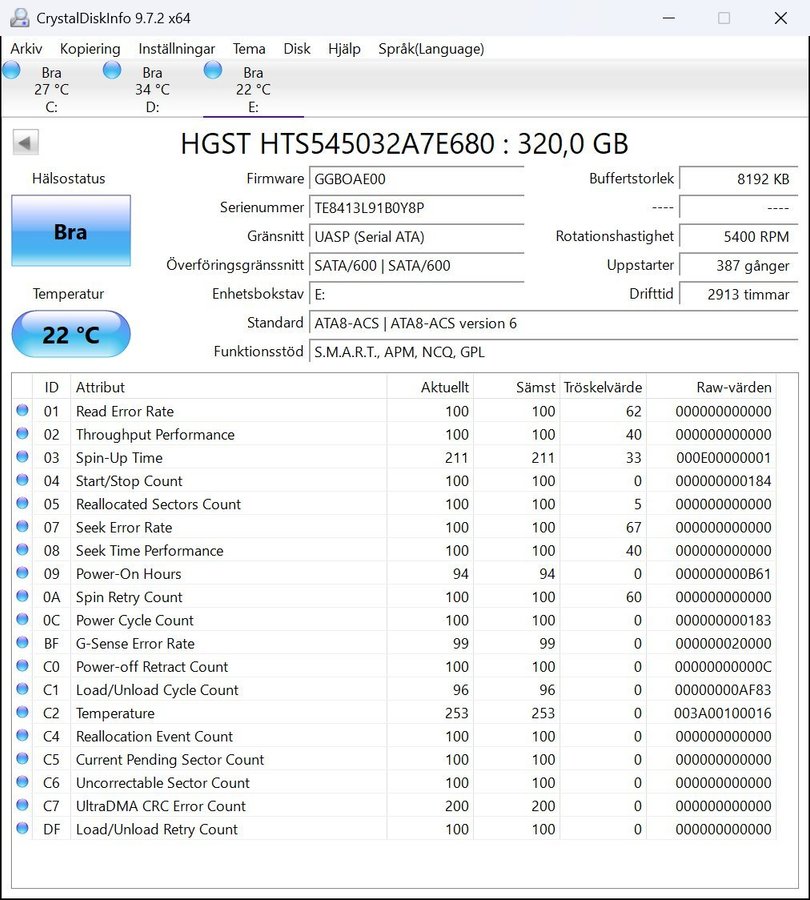Click status orb beside UltraDMA CRC Error Count
The image size is (810, 900).
[22, 806]
